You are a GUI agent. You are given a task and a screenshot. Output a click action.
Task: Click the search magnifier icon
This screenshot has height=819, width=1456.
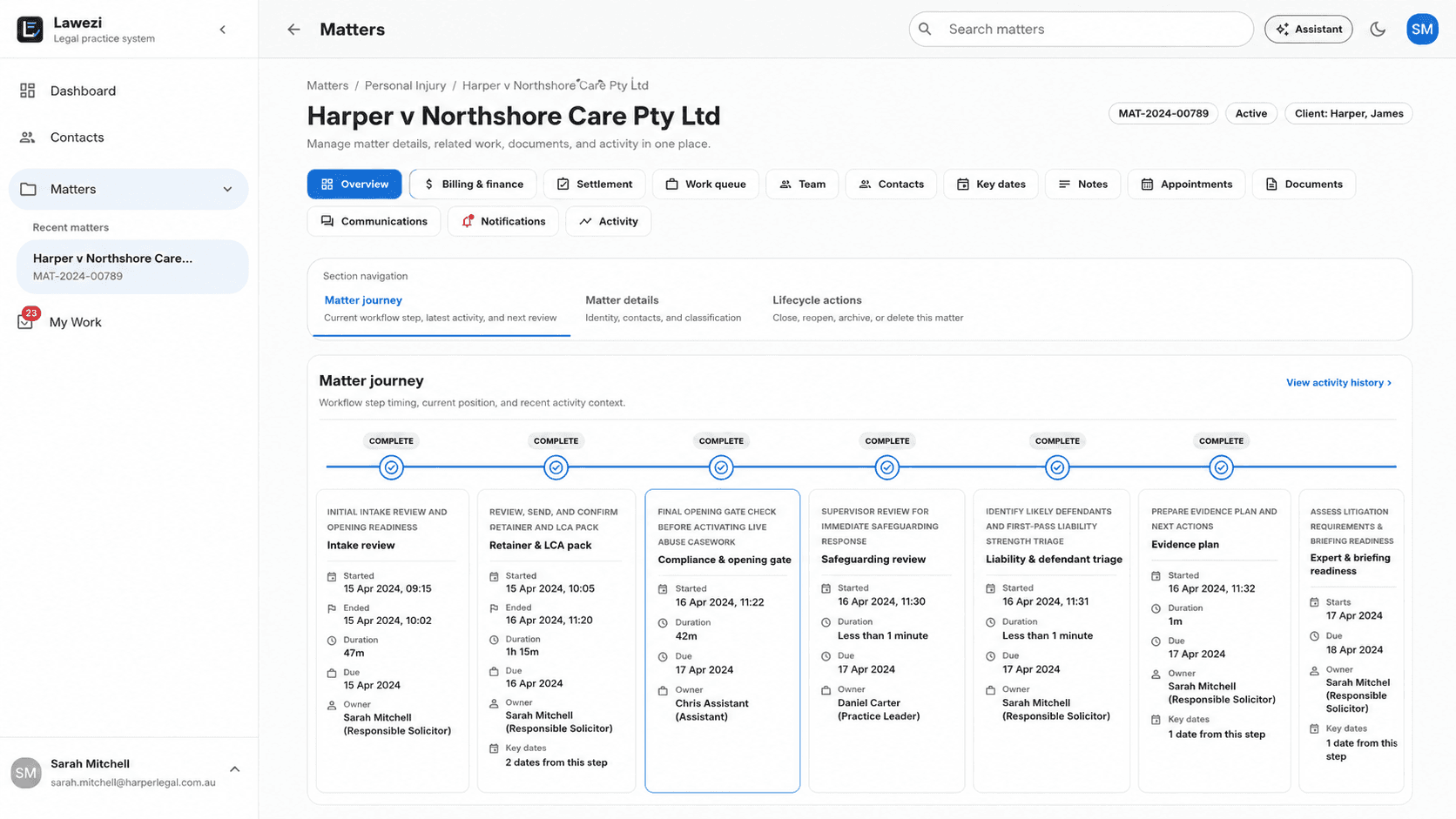tap(925, 29)
